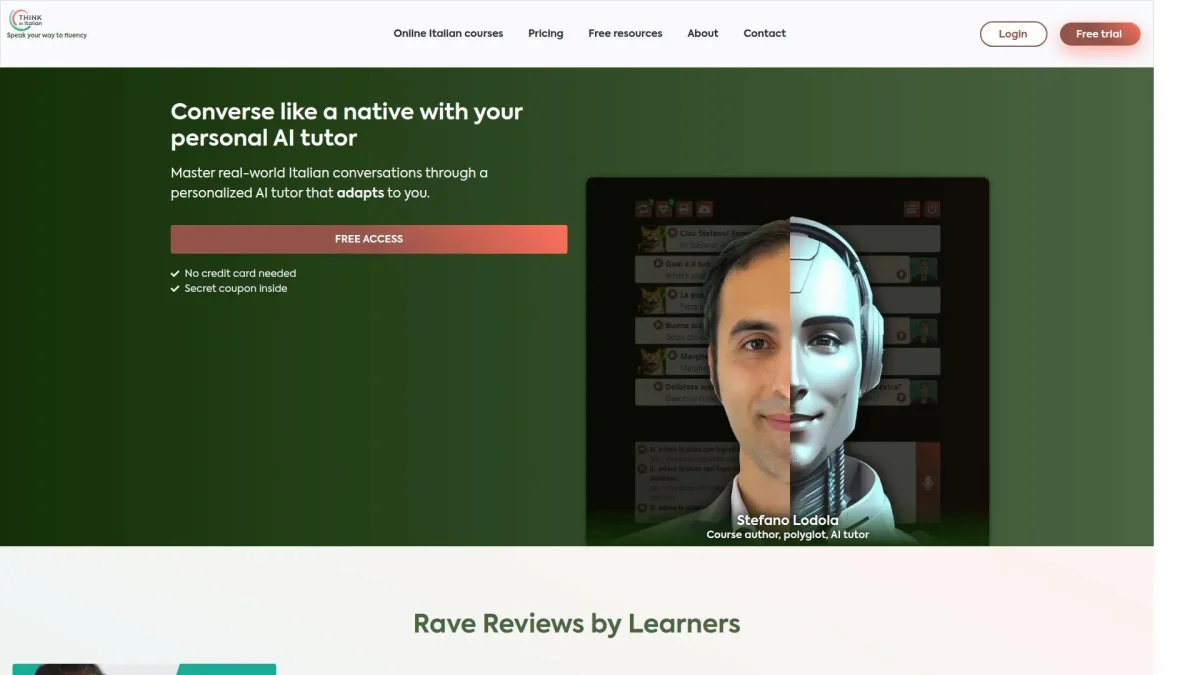Open the About menu item
This screenshot has height=675, width=1200.
click(702, 33)
